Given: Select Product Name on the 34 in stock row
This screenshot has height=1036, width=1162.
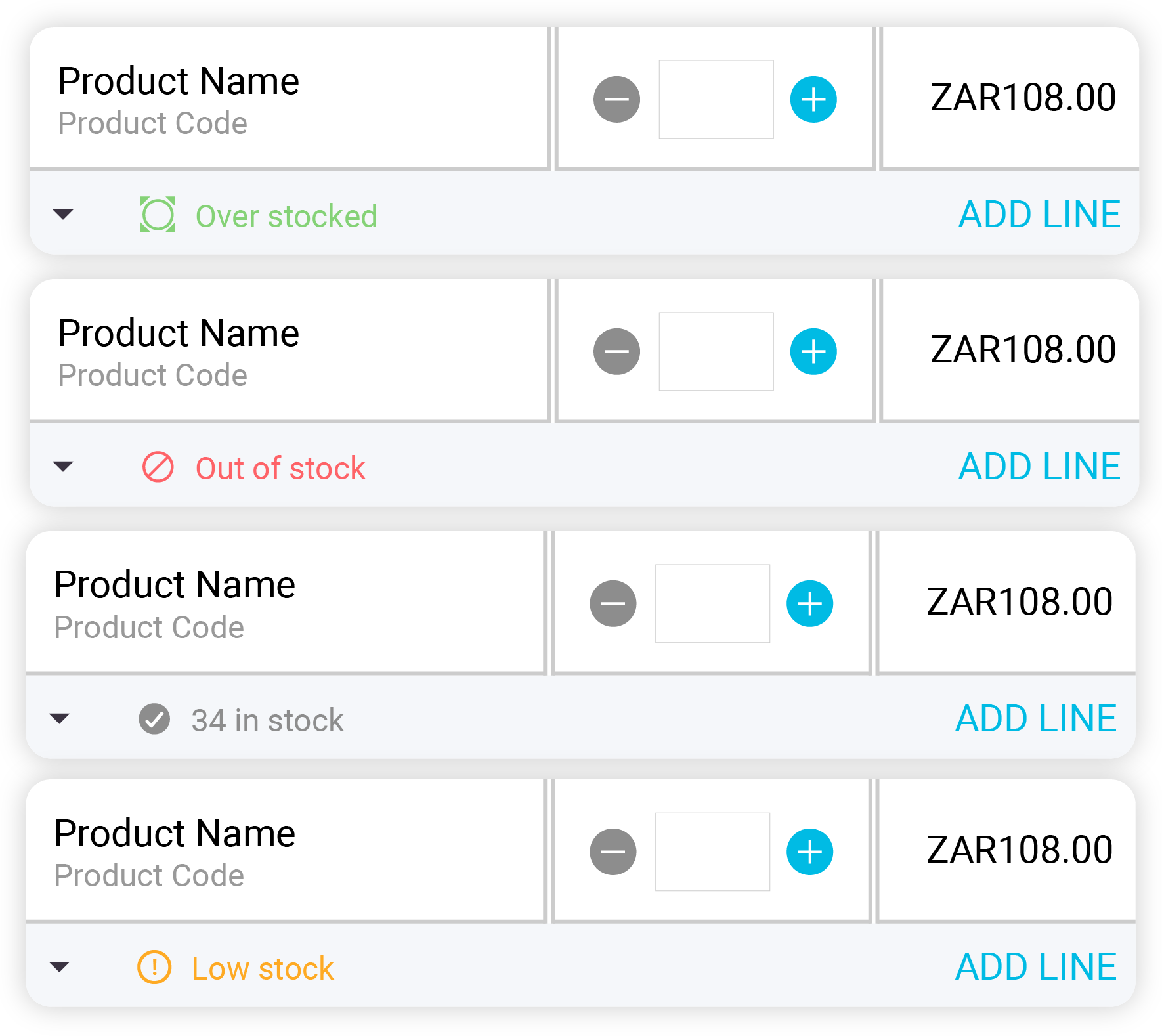Looking at the screenshot, I should tap(173, 583).
